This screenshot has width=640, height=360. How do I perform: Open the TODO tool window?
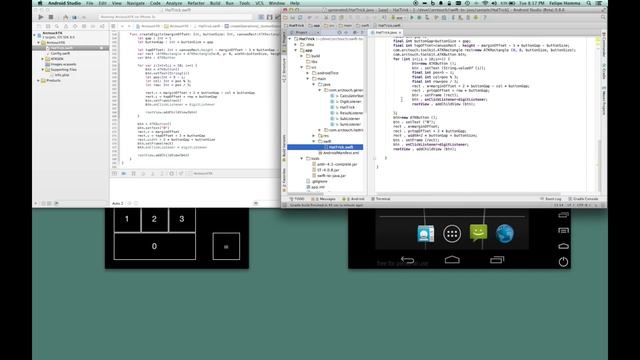coord(297,199)
